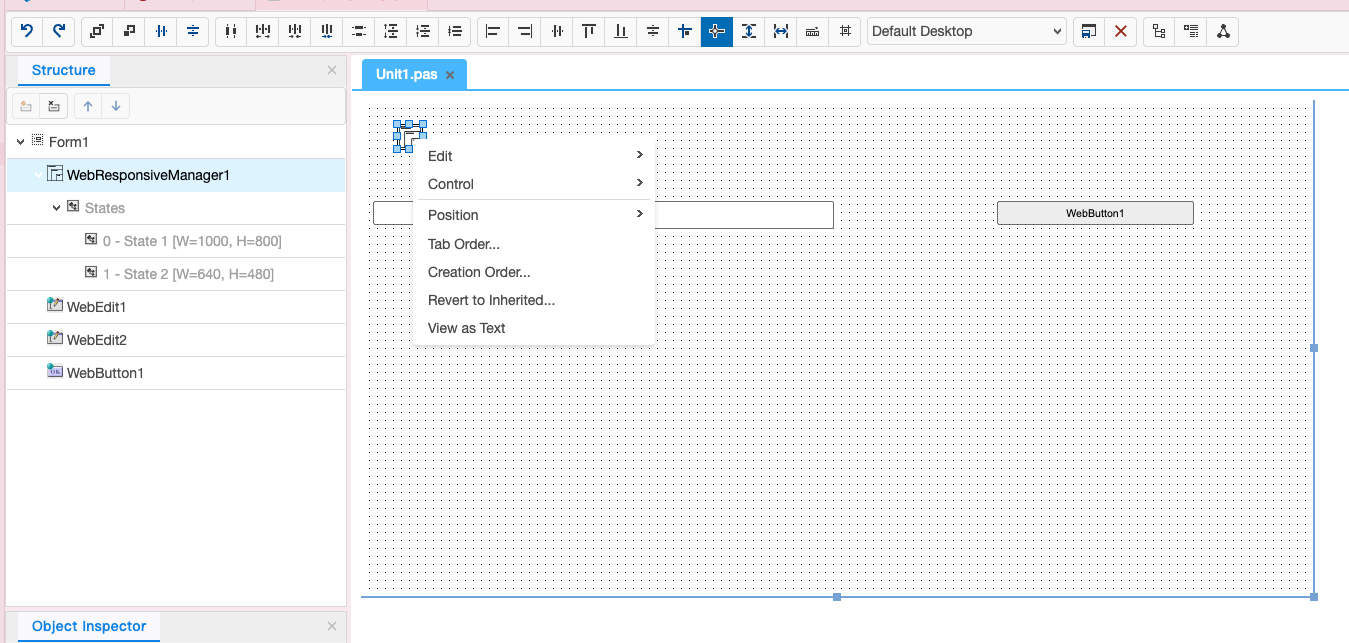Click the Align Left Edges toolbar icon
The image size is (1349, 643).
(493, 31)
